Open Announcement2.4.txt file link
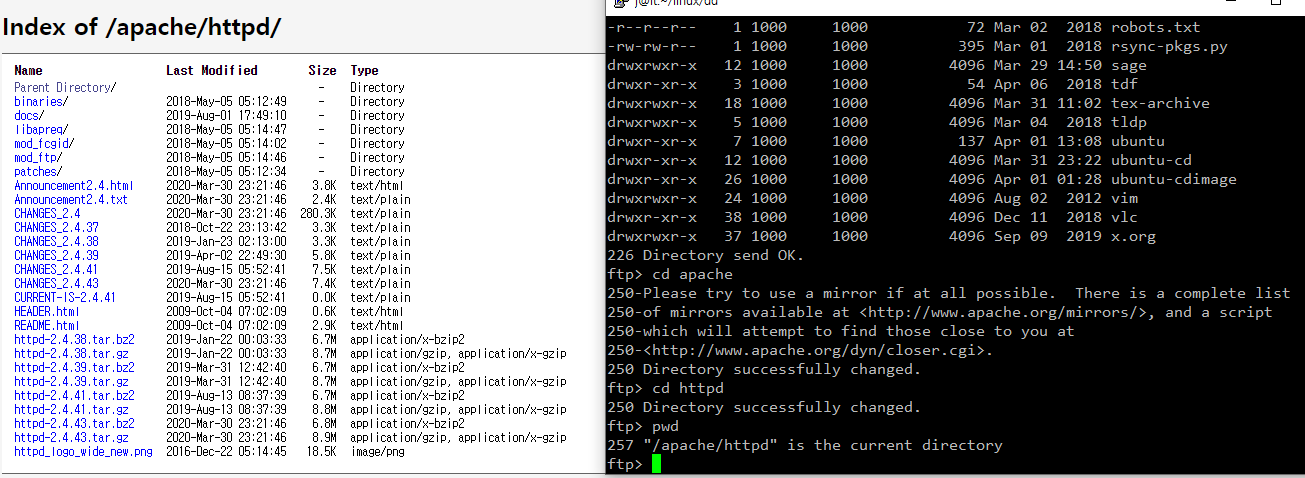The height and width of the screenshot is (478, 1305). pos(71,199)
